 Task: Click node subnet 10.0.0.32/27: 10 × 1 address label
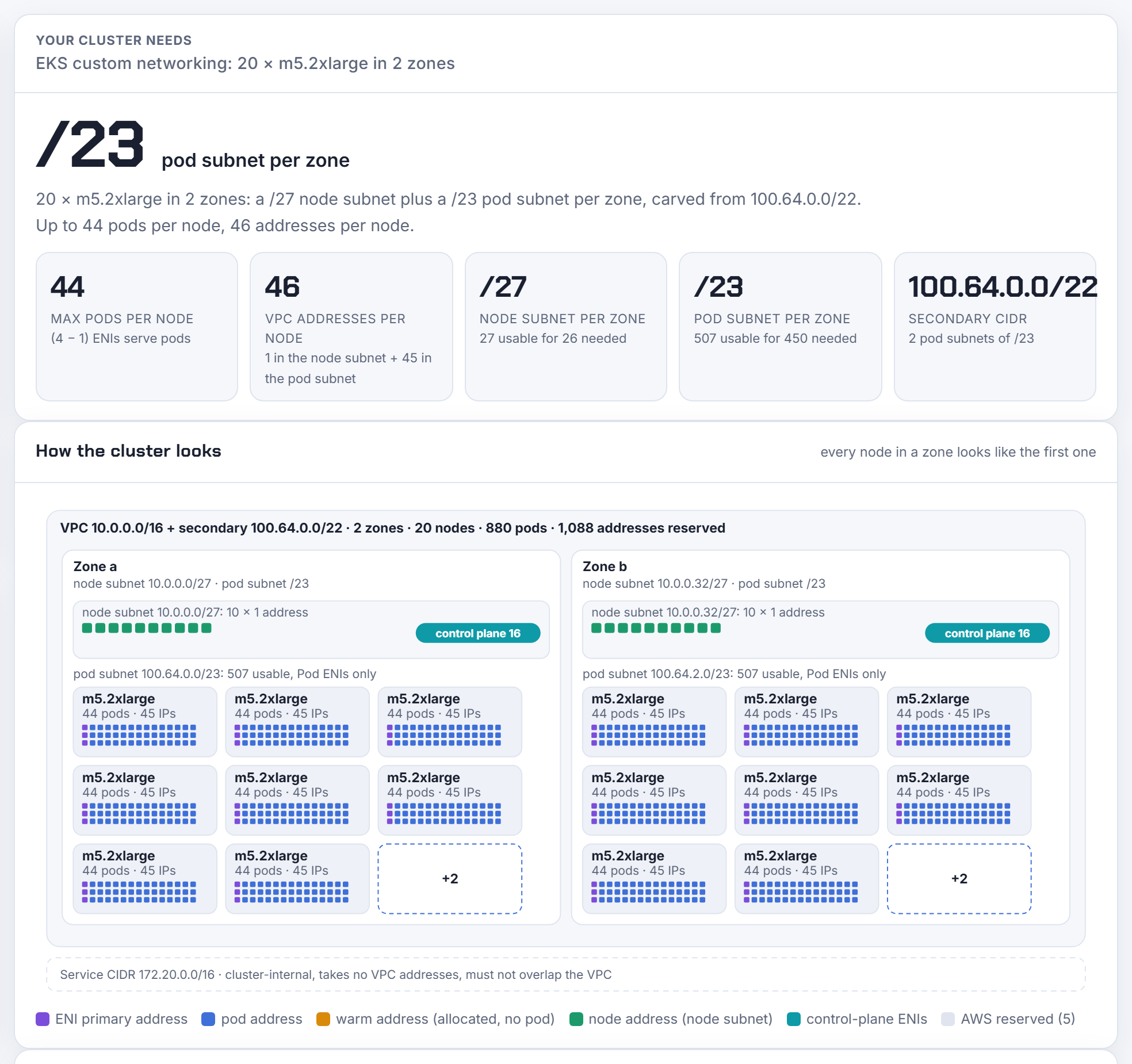point(708,613)
